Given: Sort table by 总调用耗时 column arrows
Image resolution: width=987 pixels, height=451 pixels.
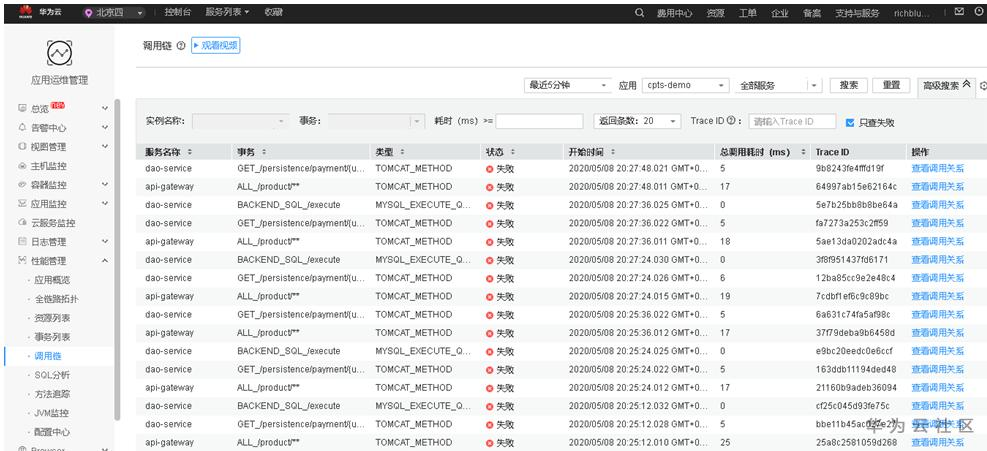Looking at the screenshot, I should point(803,152).
